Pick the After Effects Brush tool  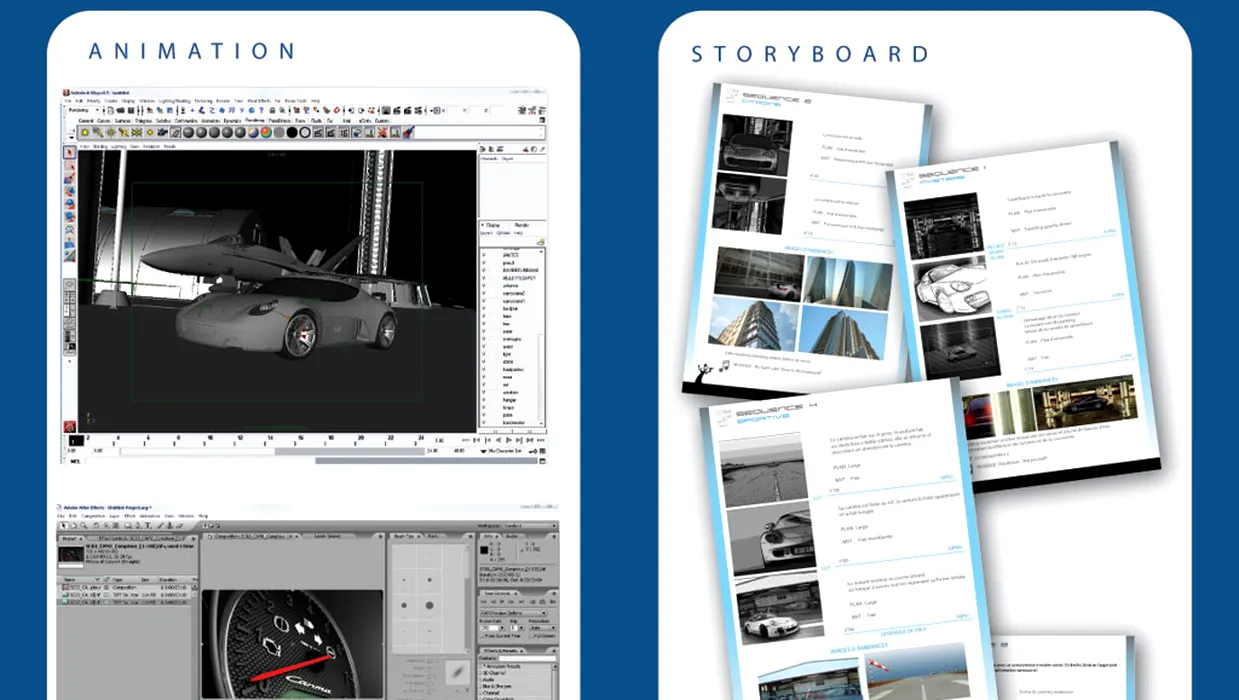click(160, 525)
